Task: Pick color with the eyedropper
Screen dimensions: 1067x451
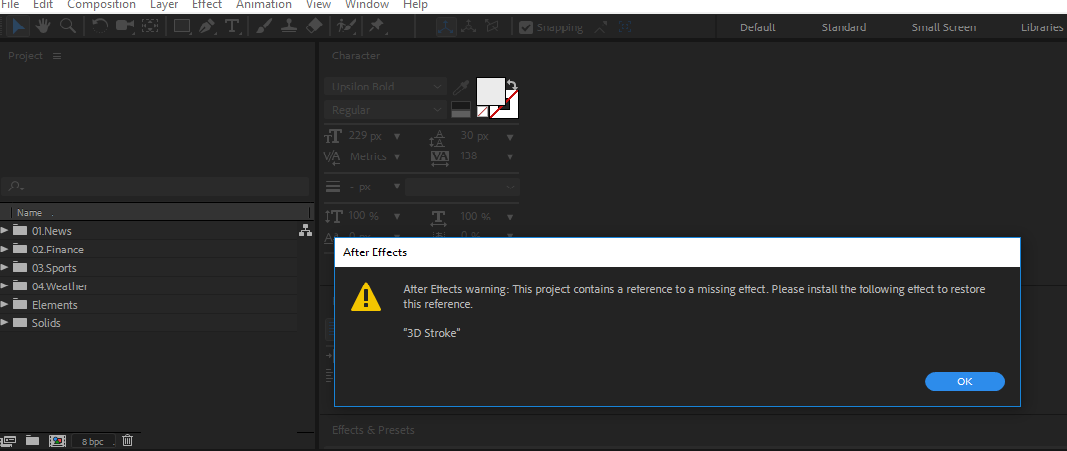Action: [x=461, y=87]
